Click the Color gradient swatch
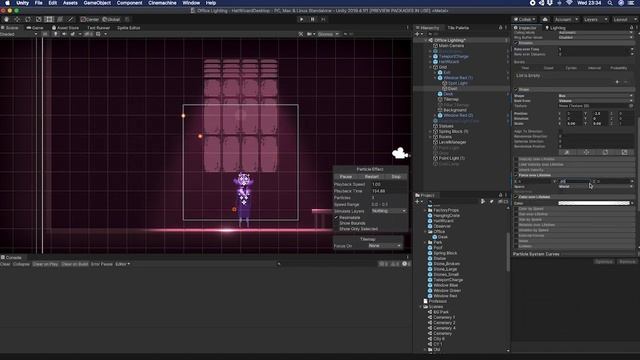Viewport: 640px width, 360px height. (594, 203)
